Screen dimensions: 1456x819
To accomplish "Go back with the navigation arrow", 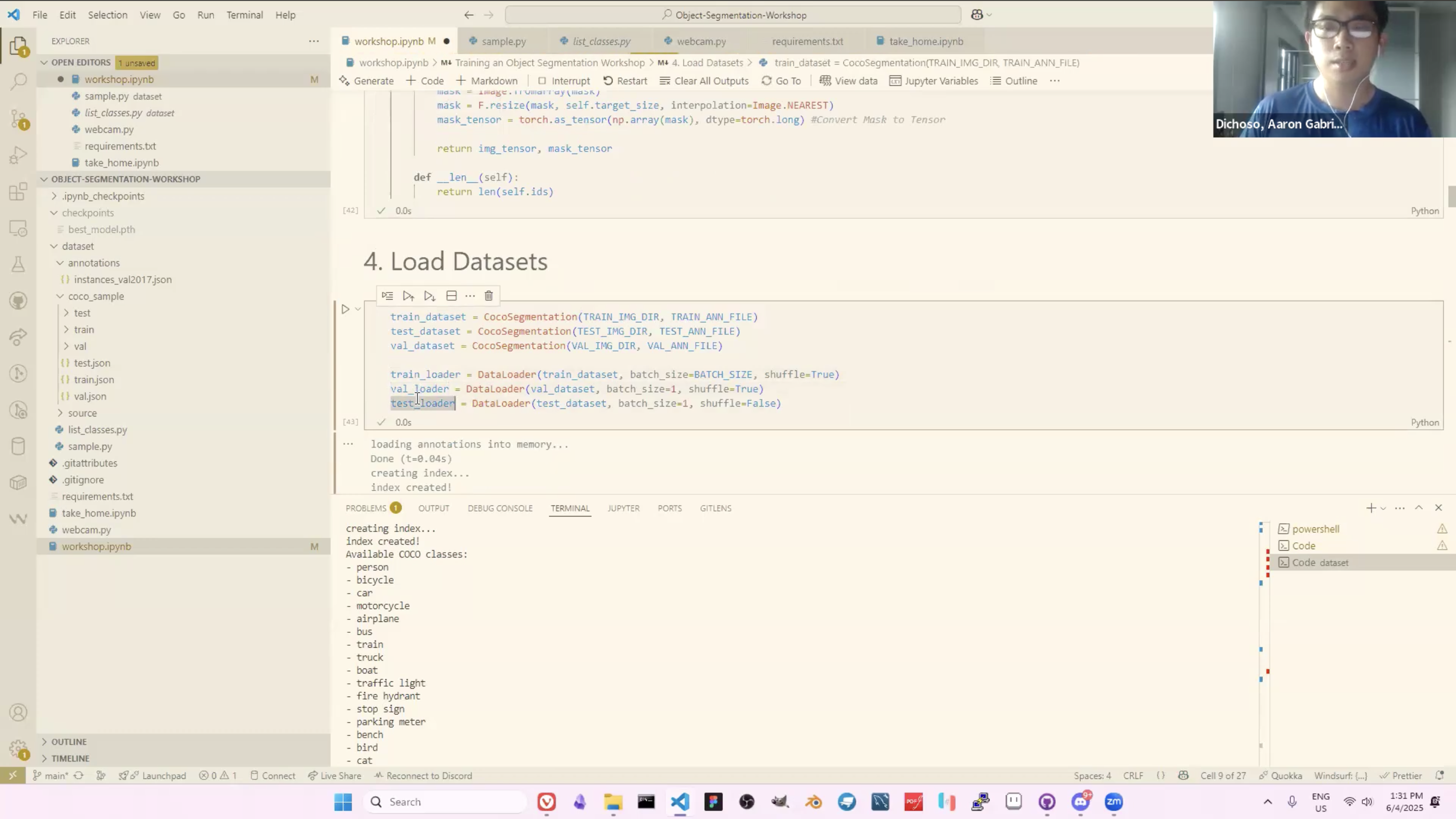I will pos(468,15).
